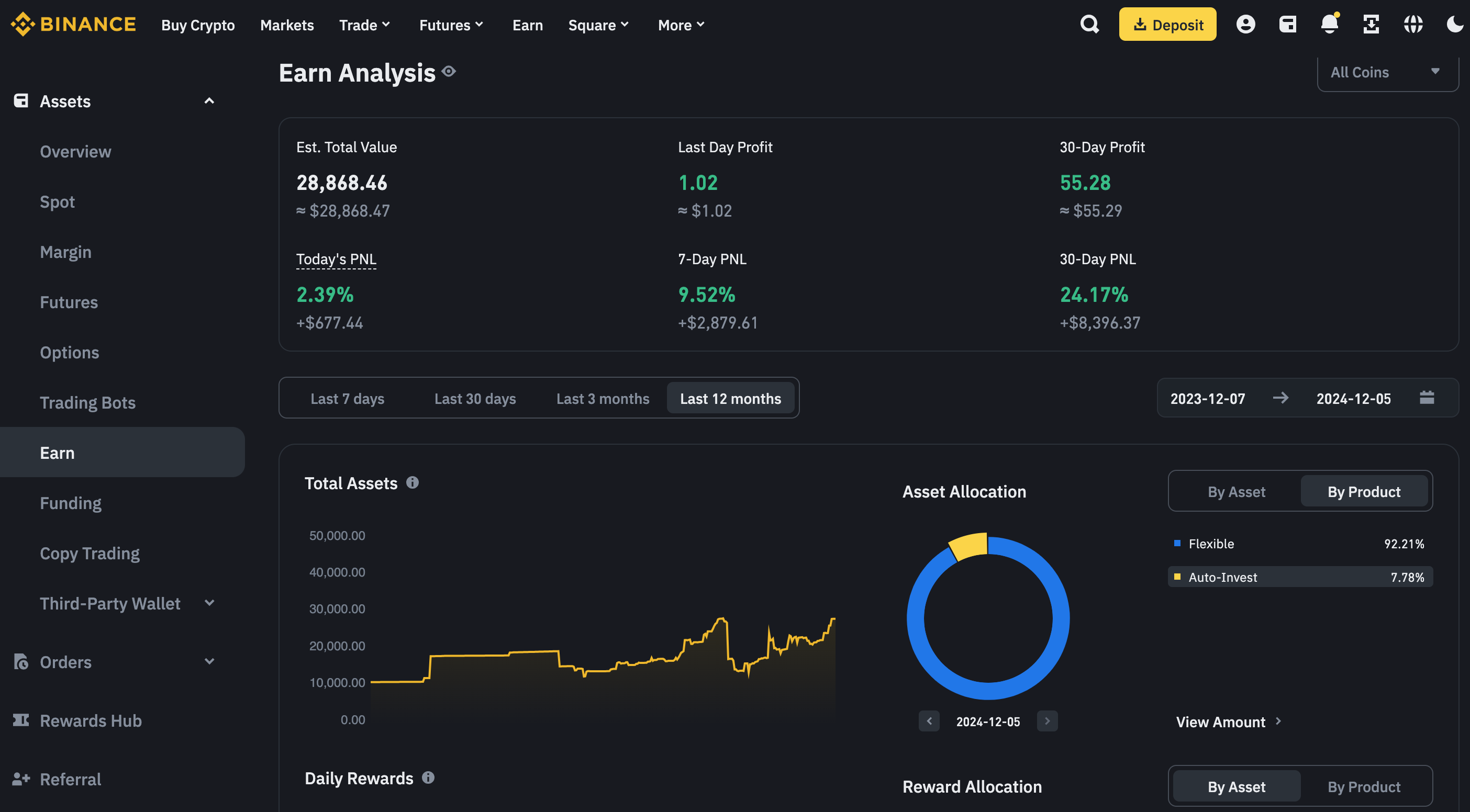Go to previous allocation date arrow
This screenshot has width=1470, height=812.
tap(929, 721)
